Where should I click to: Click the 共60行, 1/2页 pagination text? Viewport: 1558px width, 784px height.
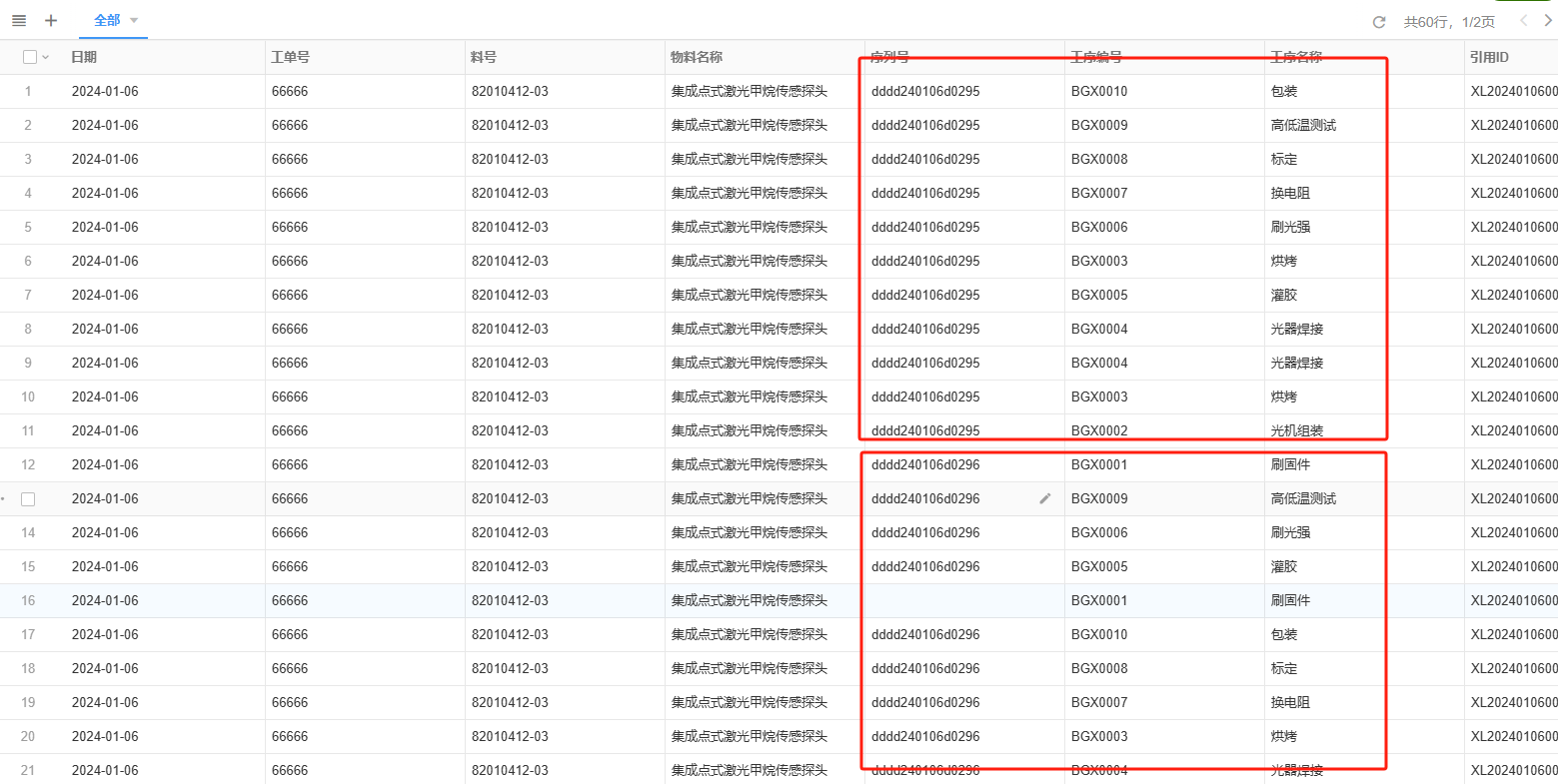[1449, 22]
